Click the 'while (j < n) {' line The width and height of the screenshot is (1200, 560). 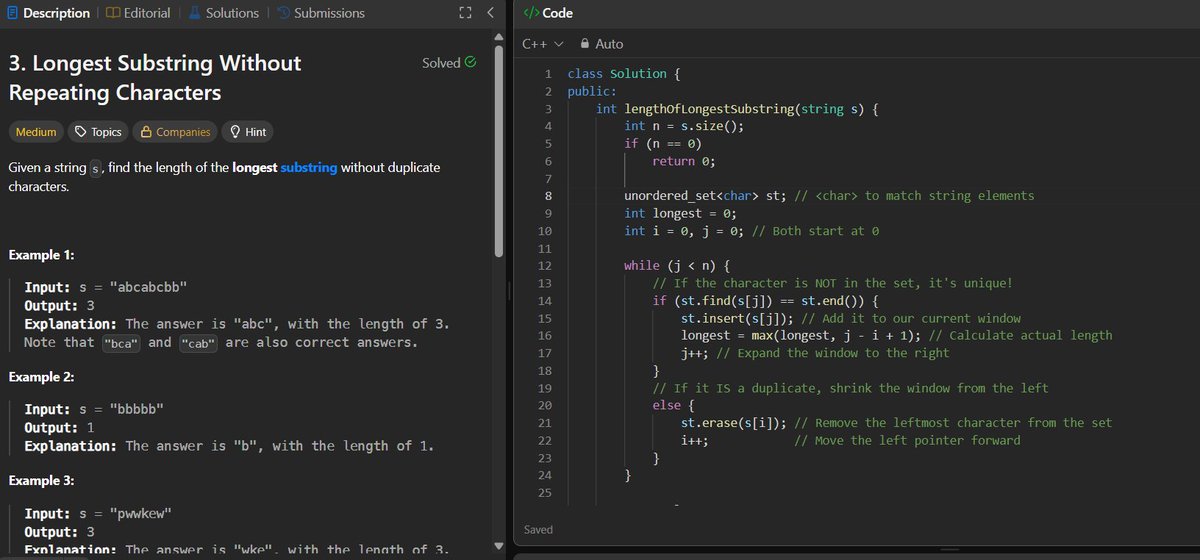coord(677,266)
